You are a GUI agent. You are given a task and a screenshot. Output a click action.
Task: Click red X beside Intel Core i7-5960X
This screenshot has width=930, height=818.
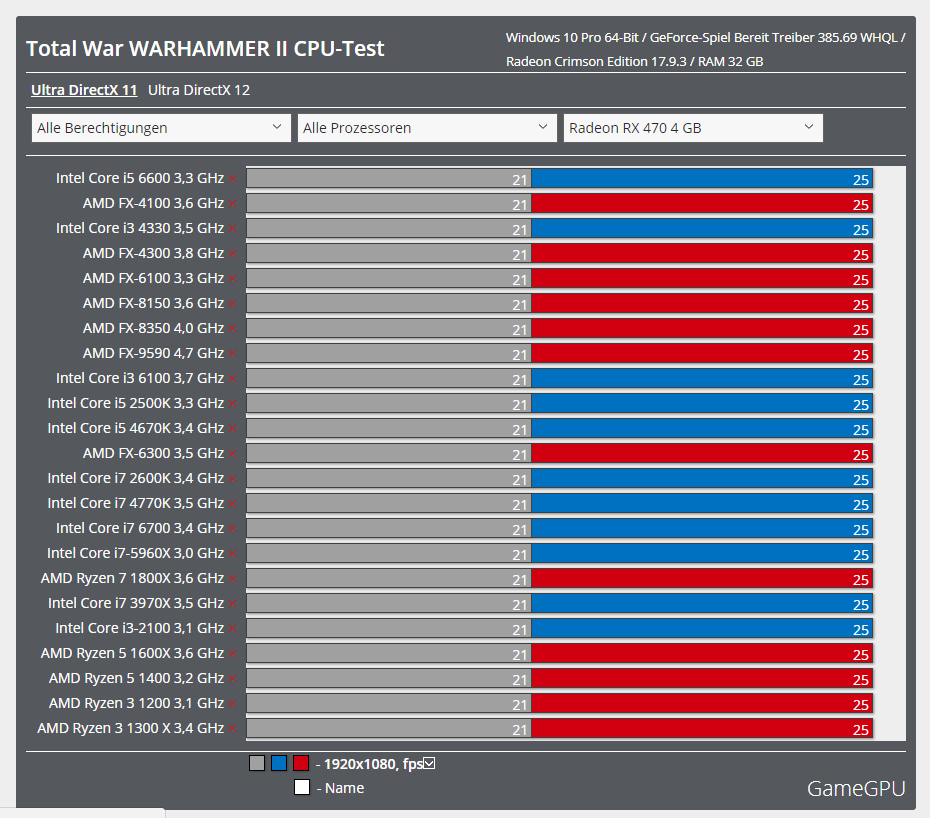(x=232, y=553)
